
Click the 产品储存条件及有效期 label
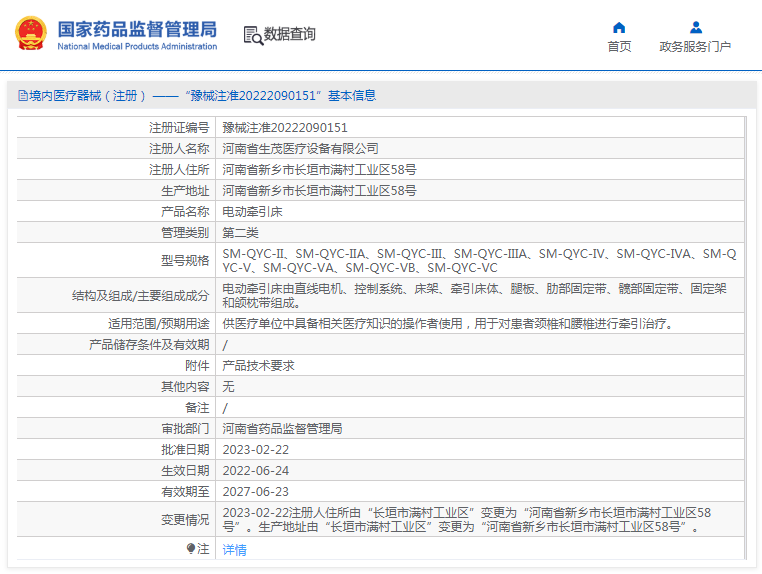[149, 345]
